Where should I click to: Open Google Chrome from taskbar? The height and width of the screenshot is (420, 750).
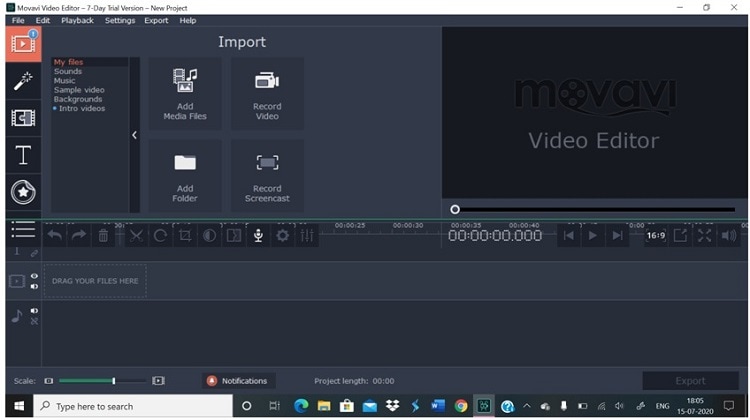pos(461,406)
